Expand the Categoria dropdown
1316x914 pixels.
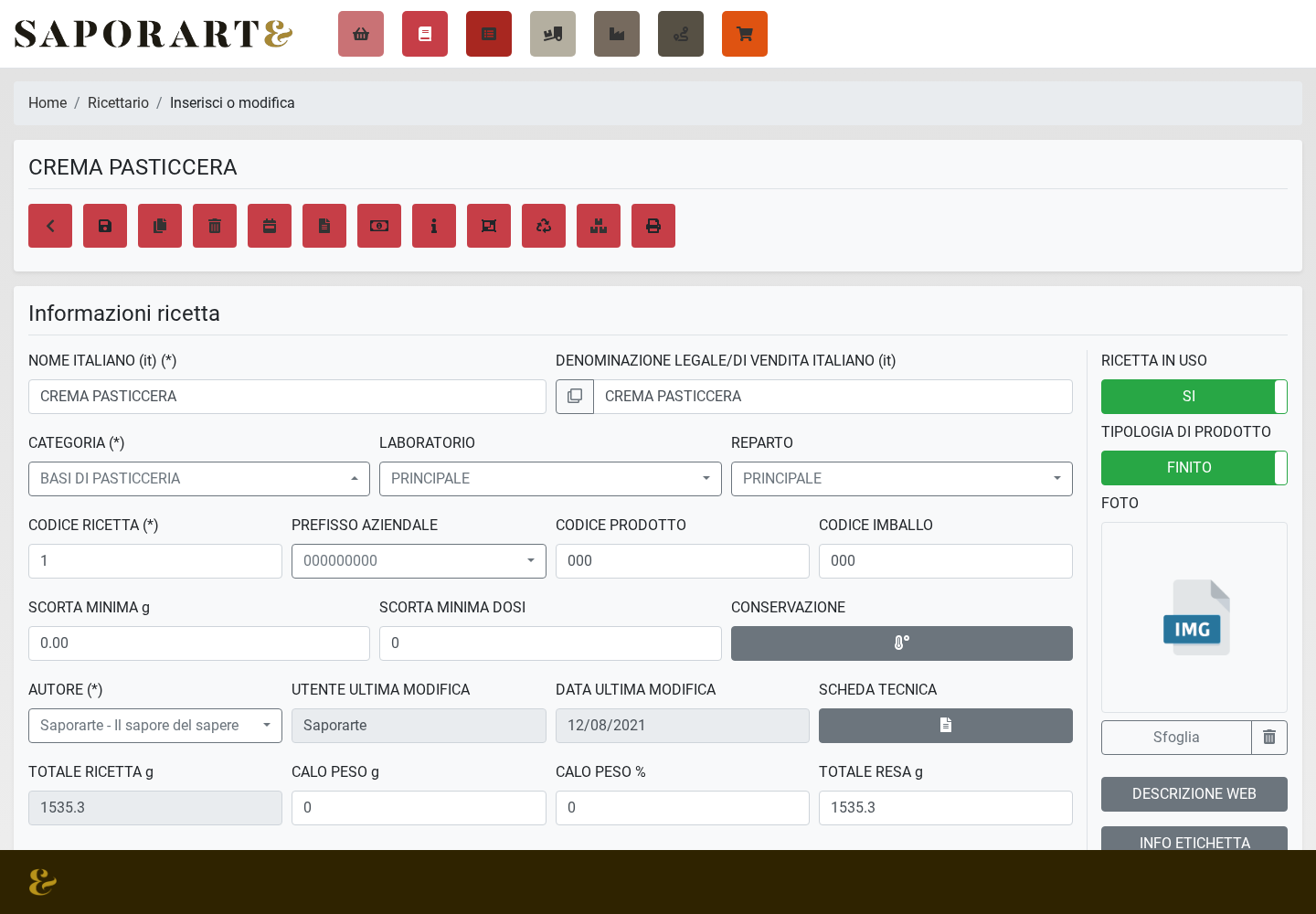tap(199, 479)
